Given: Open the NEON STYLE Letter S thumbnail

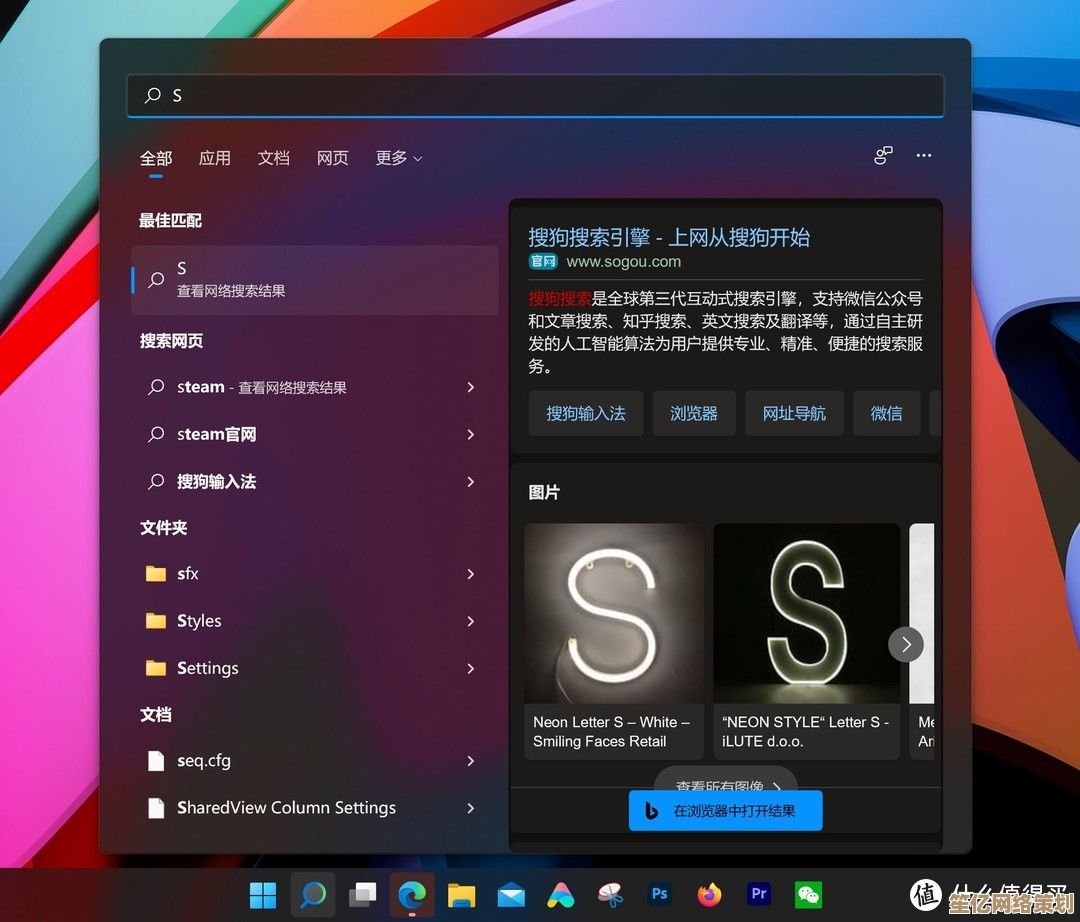Looking at the screenshot, I should [x=807, y=614].
